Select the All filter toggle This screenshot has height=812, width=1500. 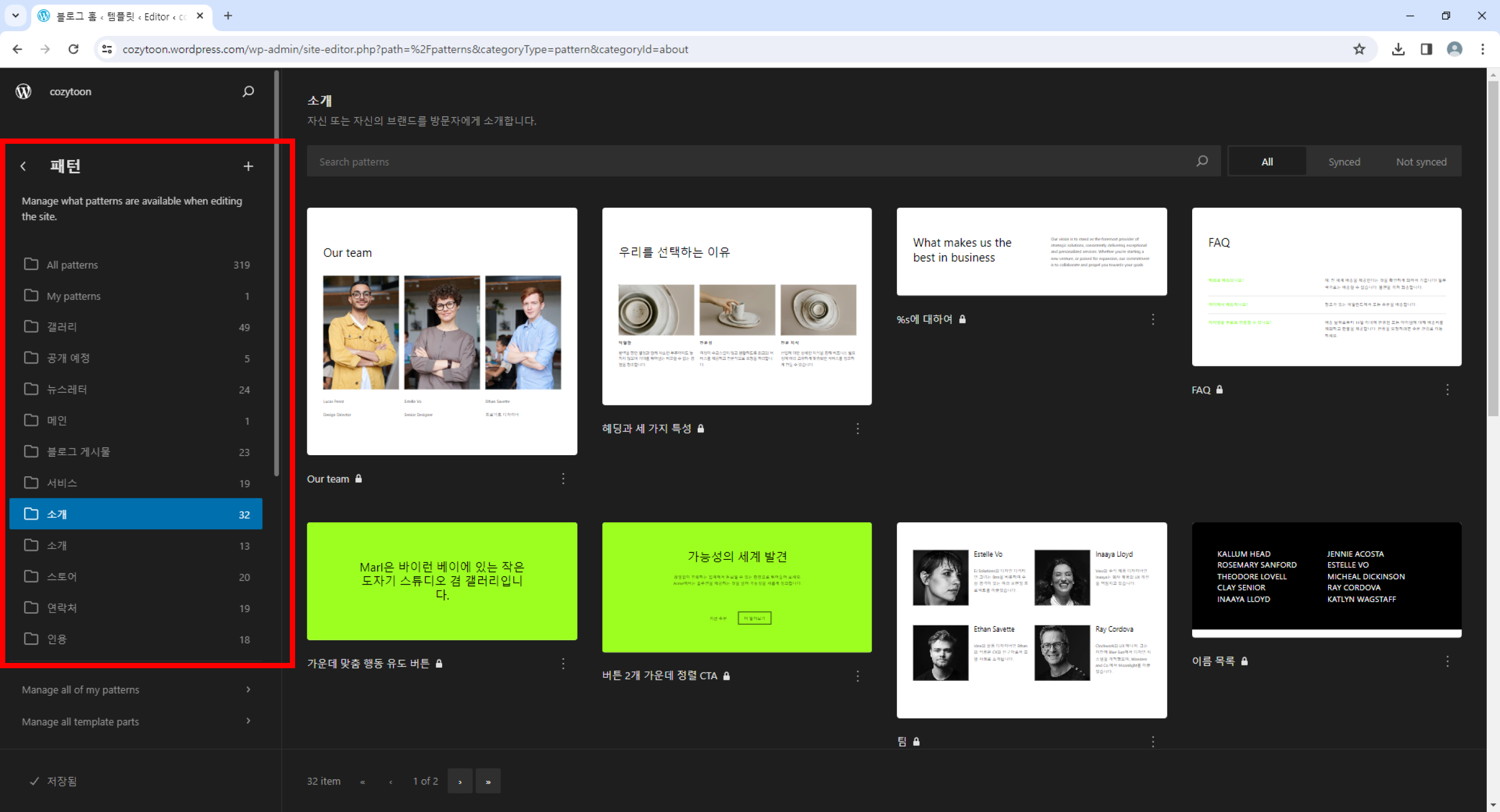click(x=1267, y=162)
